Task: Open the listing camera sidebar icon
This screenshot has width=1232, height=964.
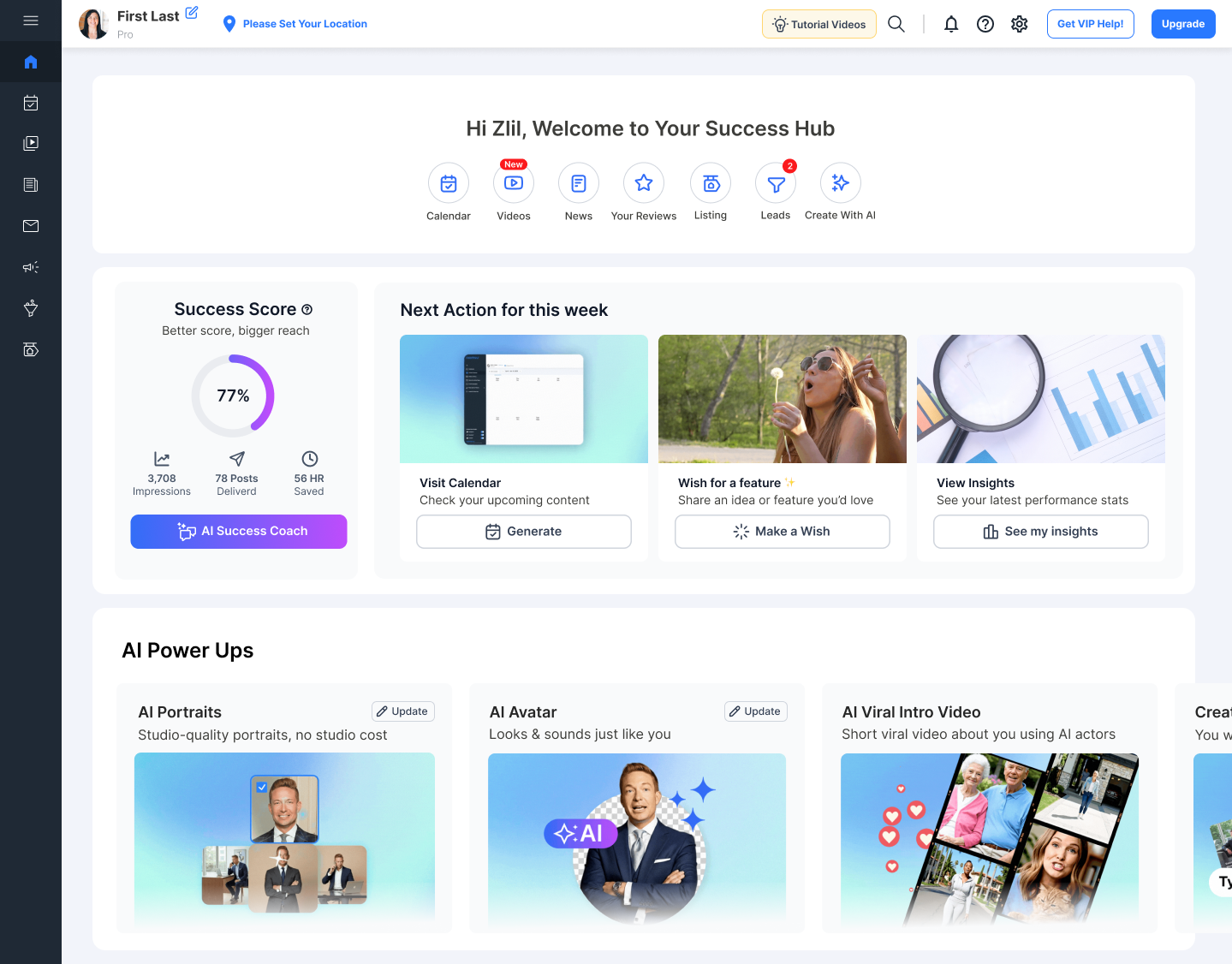Action: [x=31, y=349]
